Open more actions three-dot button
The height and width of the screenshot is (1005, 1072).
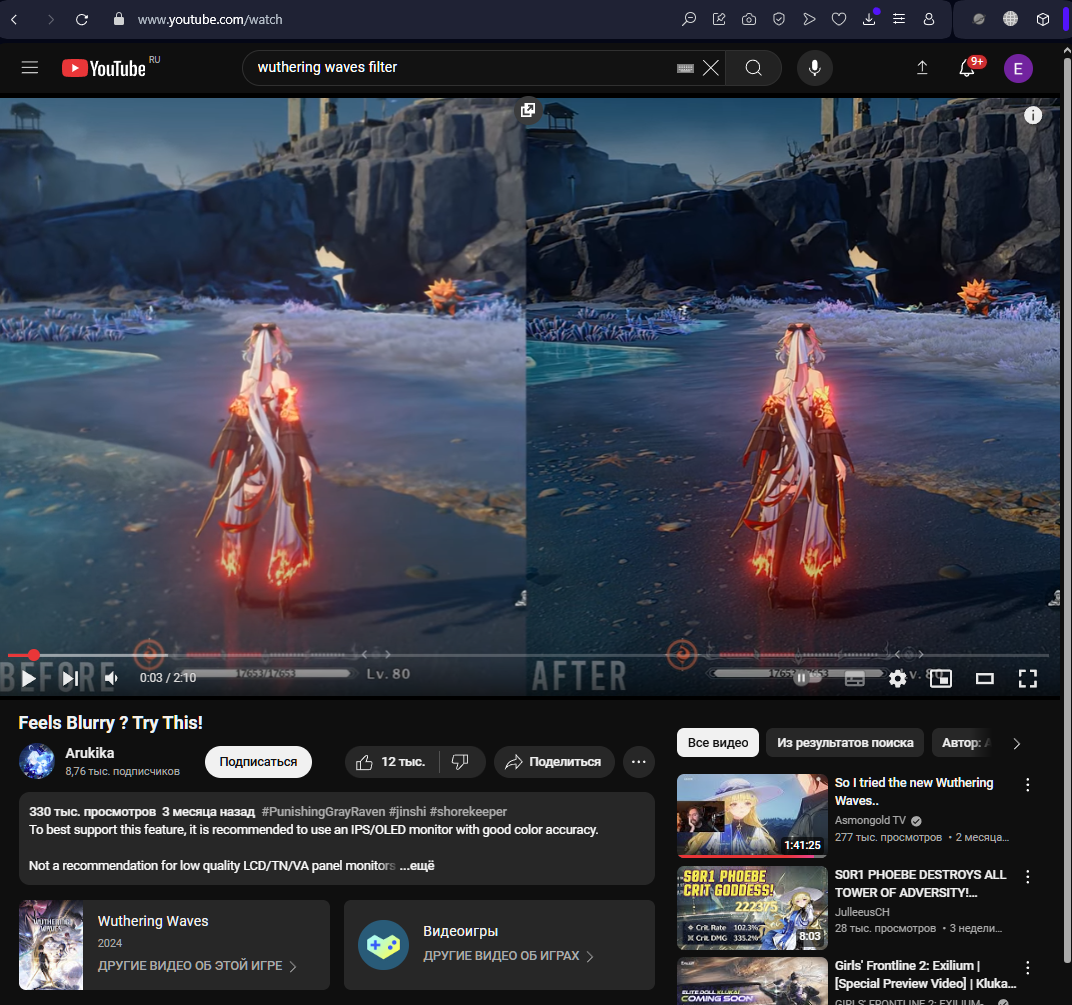(639, 762)
